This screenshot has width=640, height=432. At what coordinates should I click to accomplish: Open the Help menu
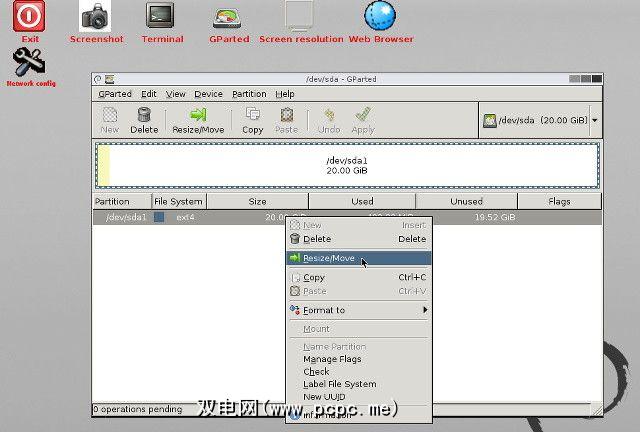click(x=284, y=94)
